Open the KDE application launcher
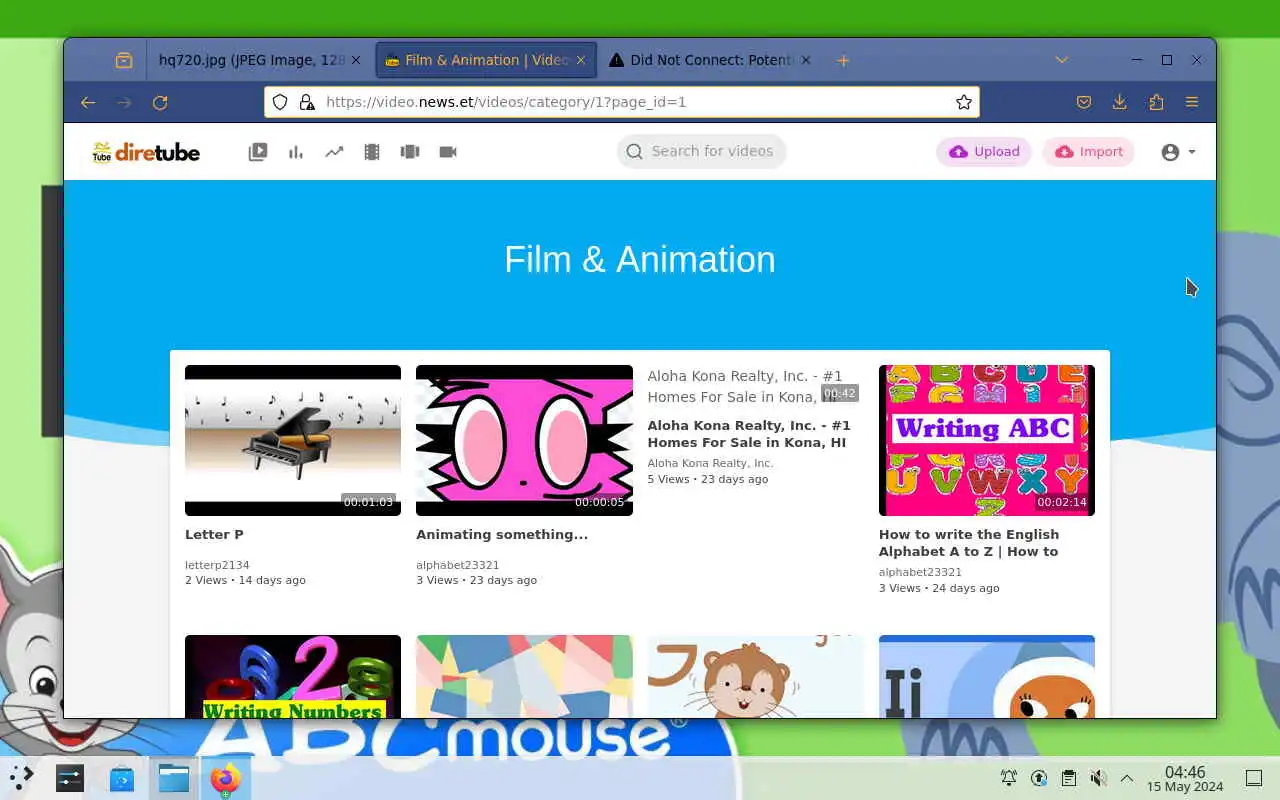The height and width of the screenshot is (800, 1280). [21, 777]
